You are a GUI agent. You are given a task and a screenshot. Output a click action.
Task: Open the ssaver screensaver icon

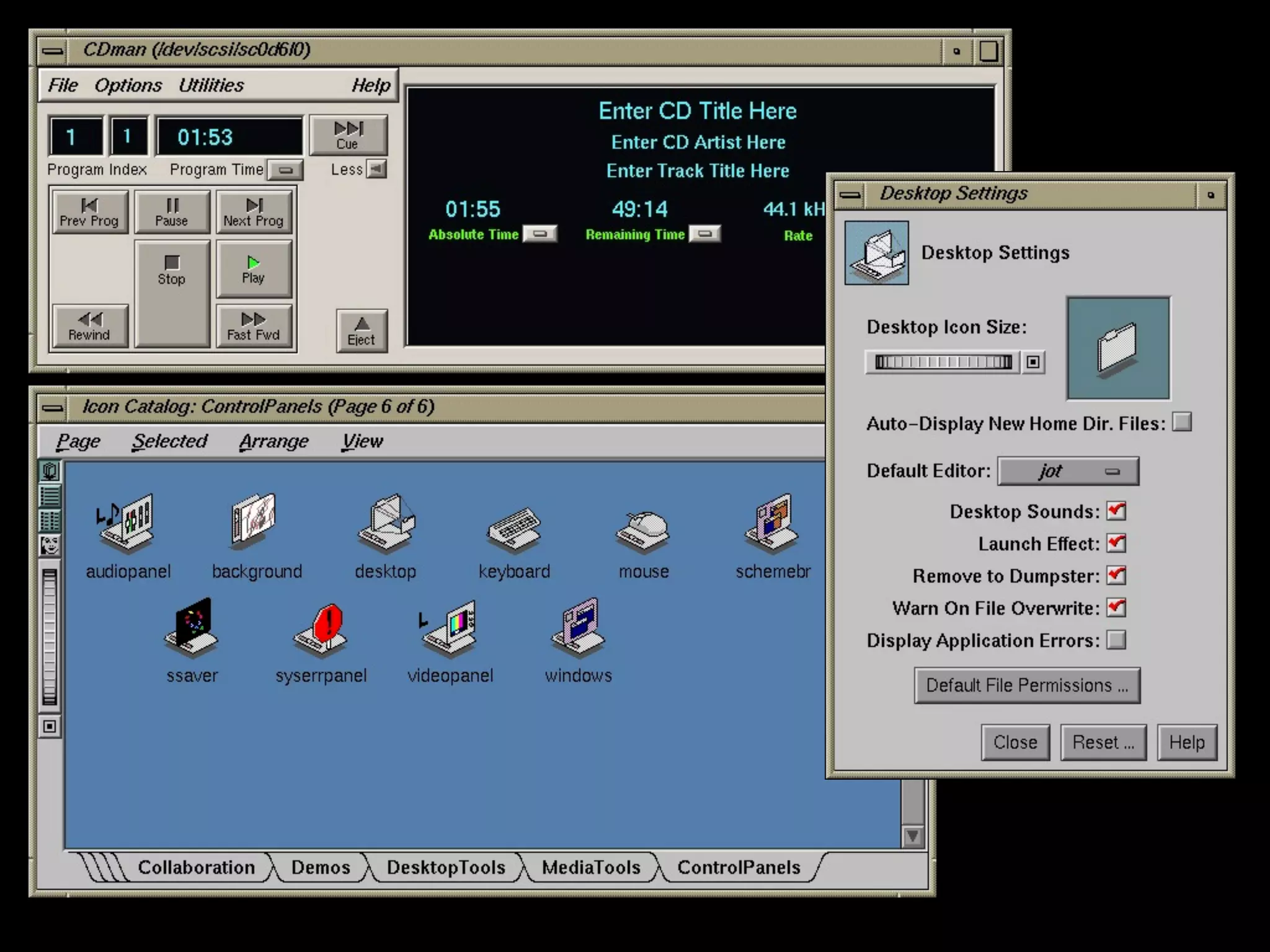192,627
